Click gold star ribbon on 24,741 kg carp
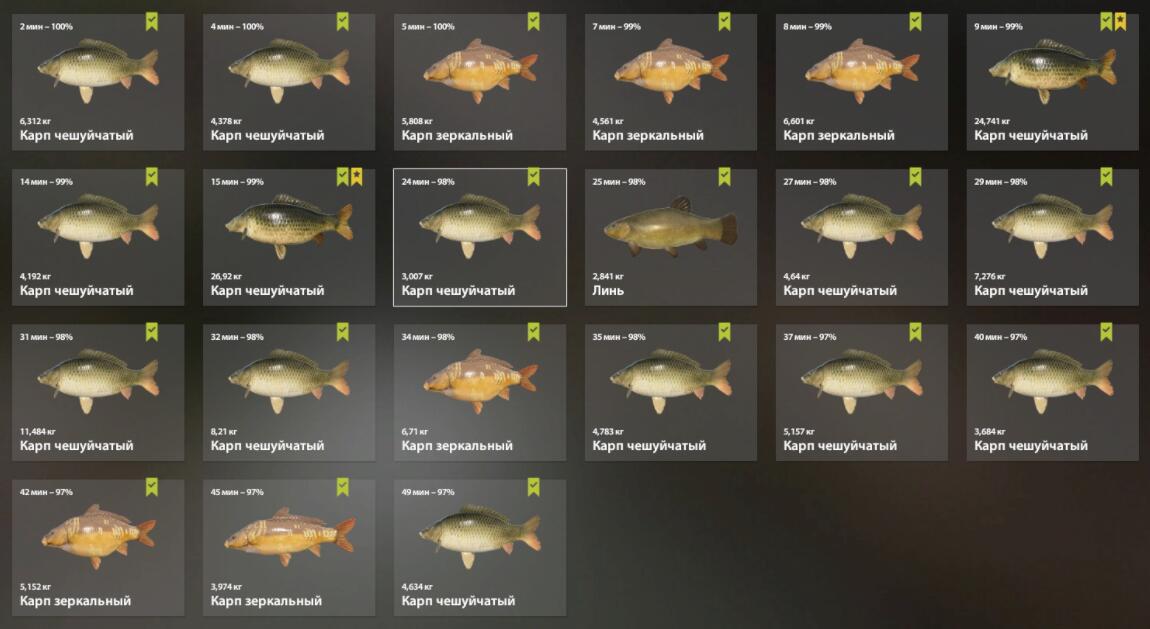Image resolution: width=1150 pixels, height=629 pixels. 1120,21
